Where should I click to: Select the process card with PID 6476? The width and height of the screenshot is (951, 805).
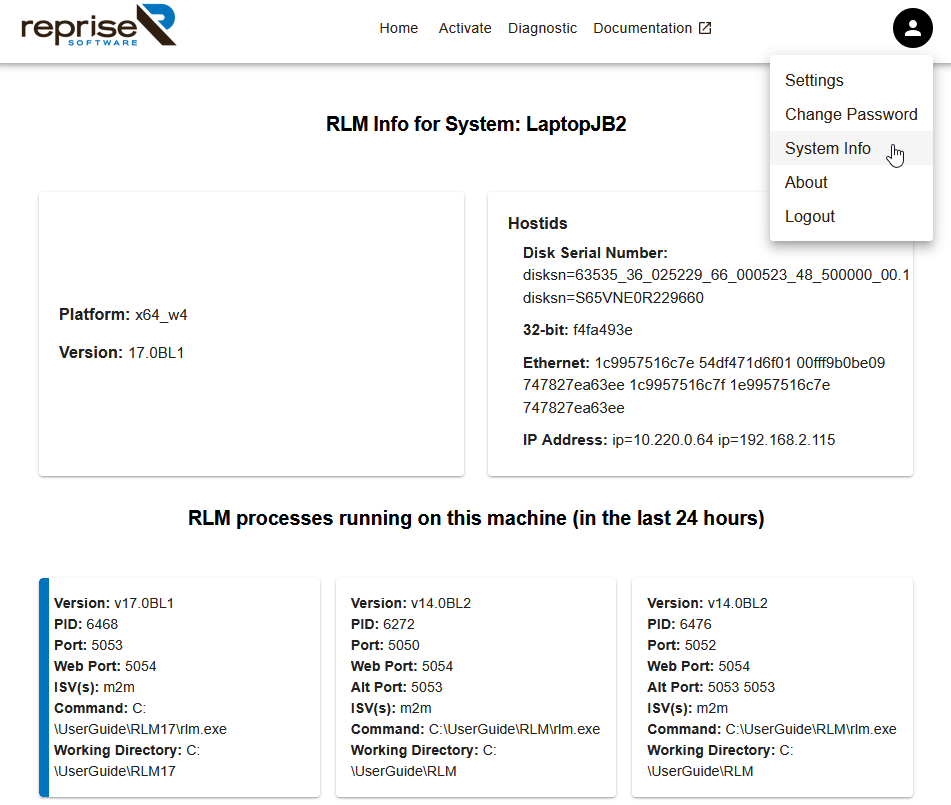772,687
